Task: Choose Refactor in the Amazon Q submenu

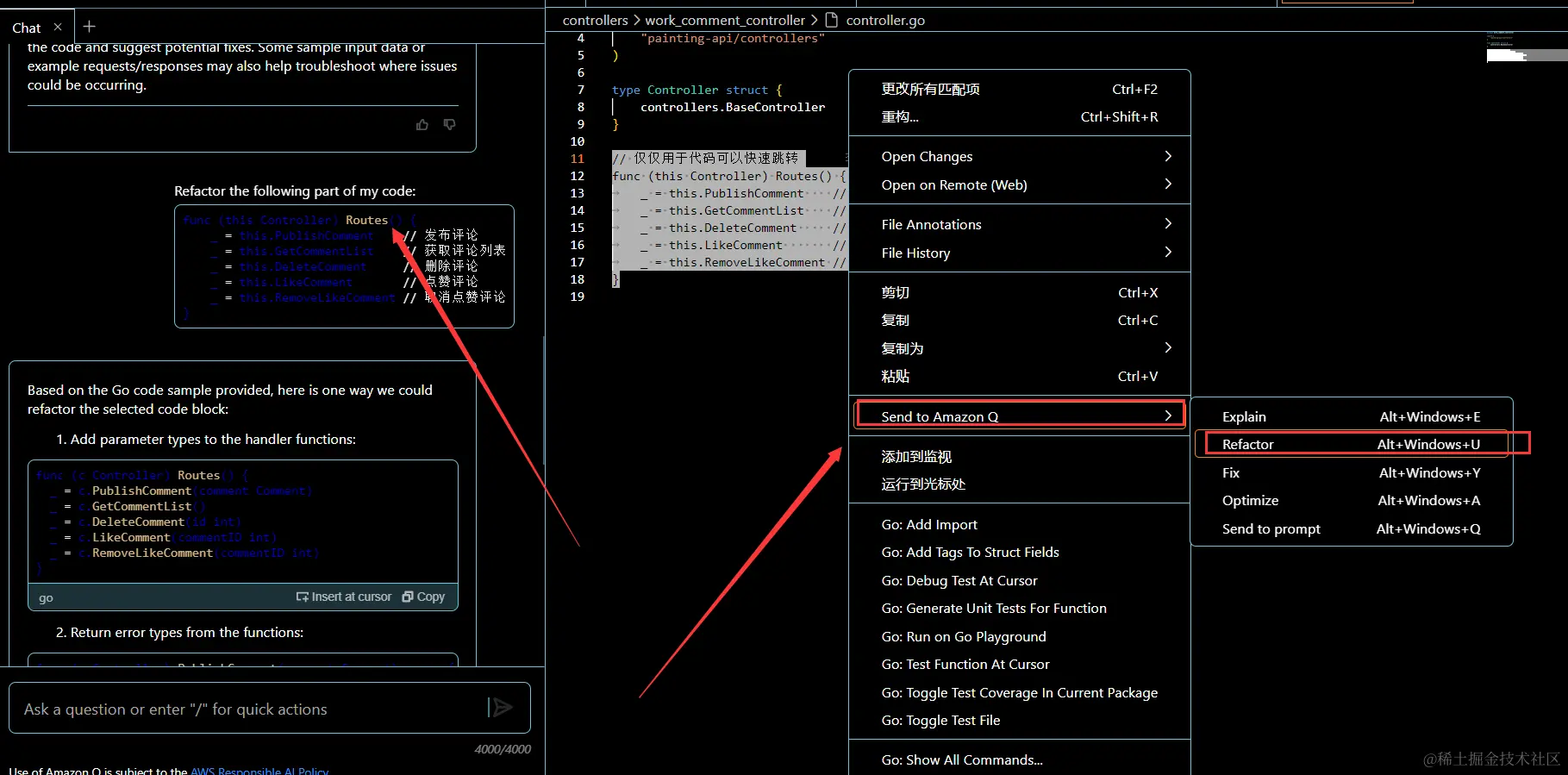Action: (x=1352, y=445)
